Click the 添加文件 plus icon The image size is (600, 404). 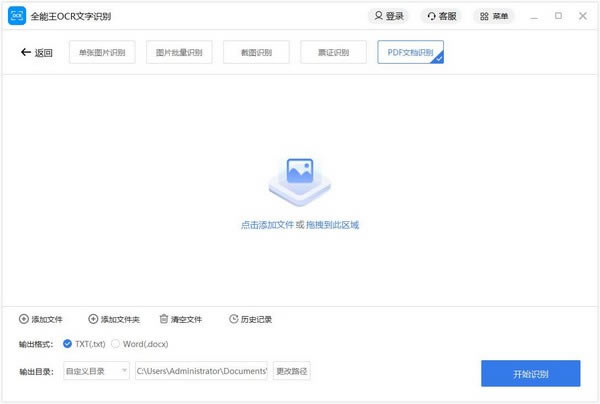click(24, 319)
